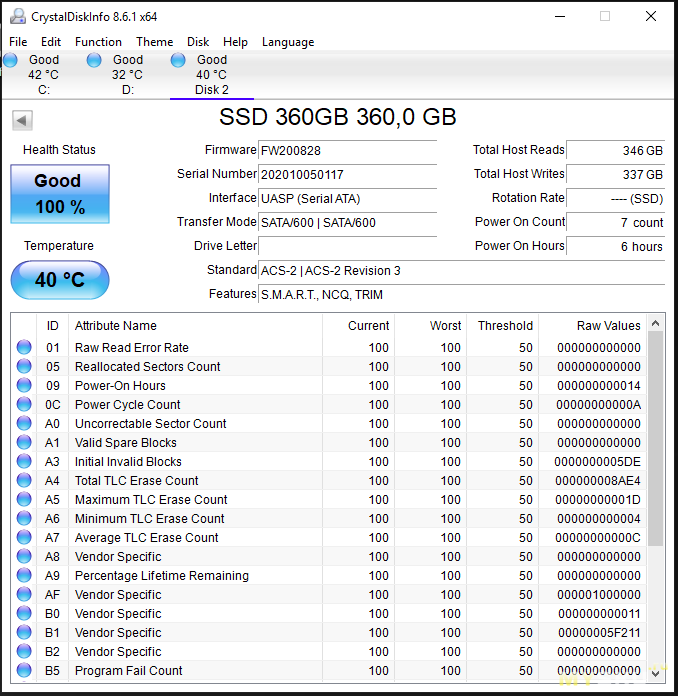Open the File menu

coord(18,42)
